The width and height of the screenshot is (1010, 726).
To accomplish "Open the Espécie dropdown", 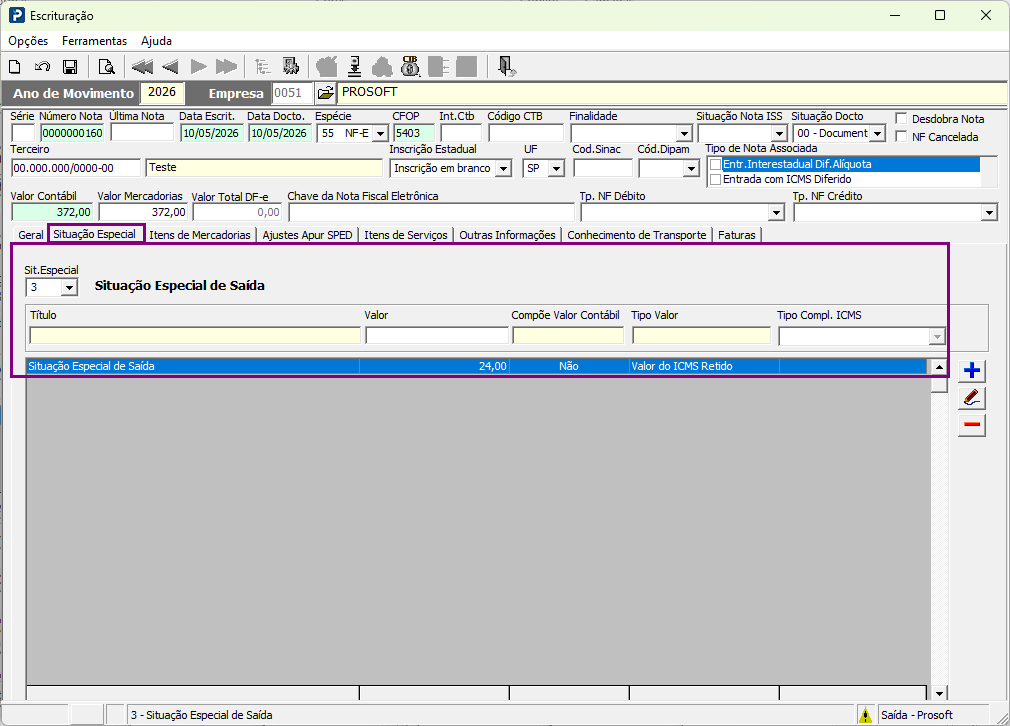I will 381,133.
